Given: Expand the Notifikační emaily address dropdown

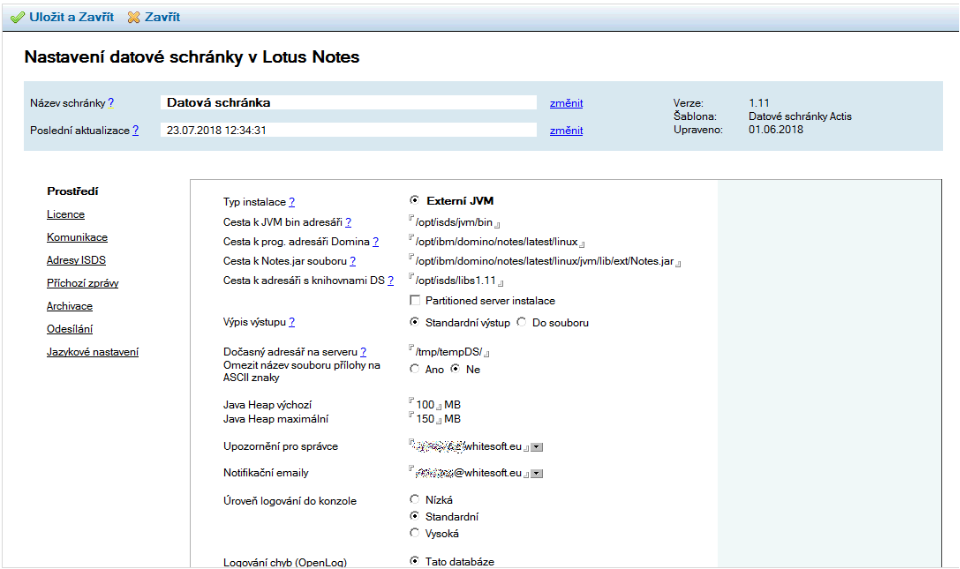Looking at the screenshot, I should [537, 473].
